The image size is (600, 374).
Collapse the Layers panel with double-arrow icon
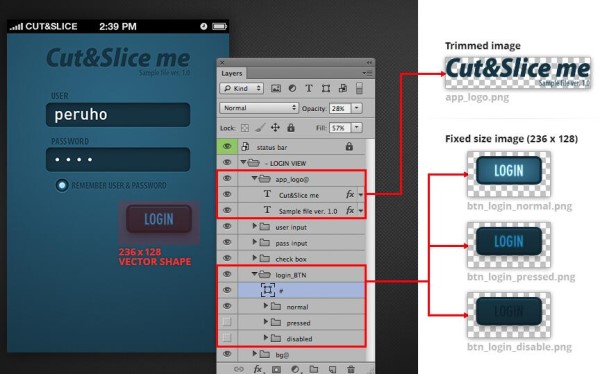pyautogui.click(x=369, y=62)
